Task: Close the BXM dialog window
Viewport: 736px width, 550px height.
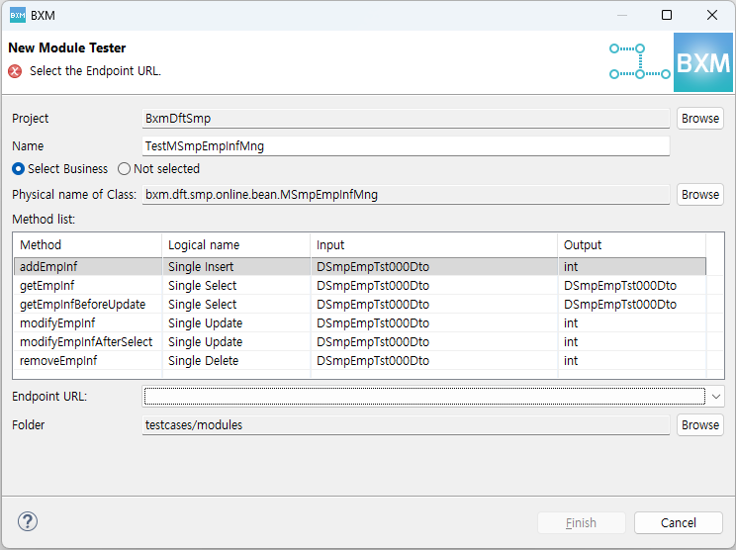Action: click(712, 15)
